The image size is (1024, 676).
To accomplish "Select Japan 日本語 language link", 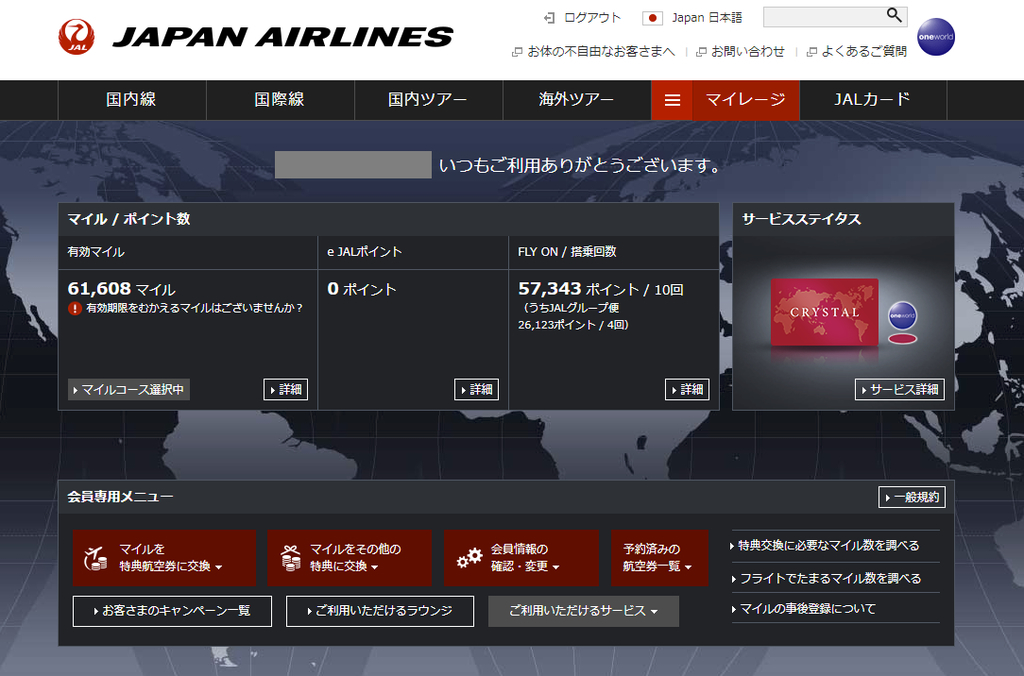I will pyautogui.click(x=707, y=18).
